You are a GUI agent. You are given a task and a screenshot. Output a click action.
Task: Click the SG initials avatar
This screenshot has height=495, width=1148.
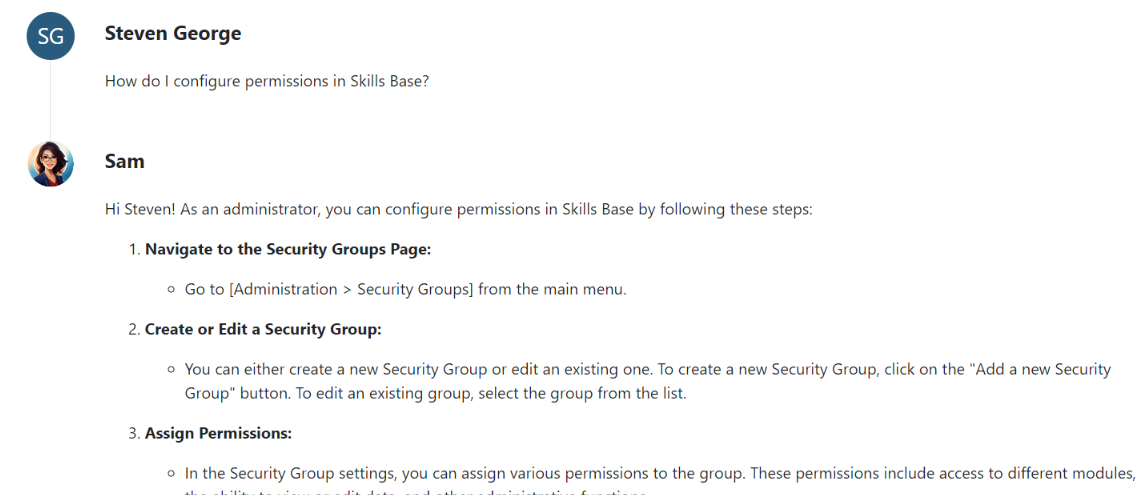(50, 37)
